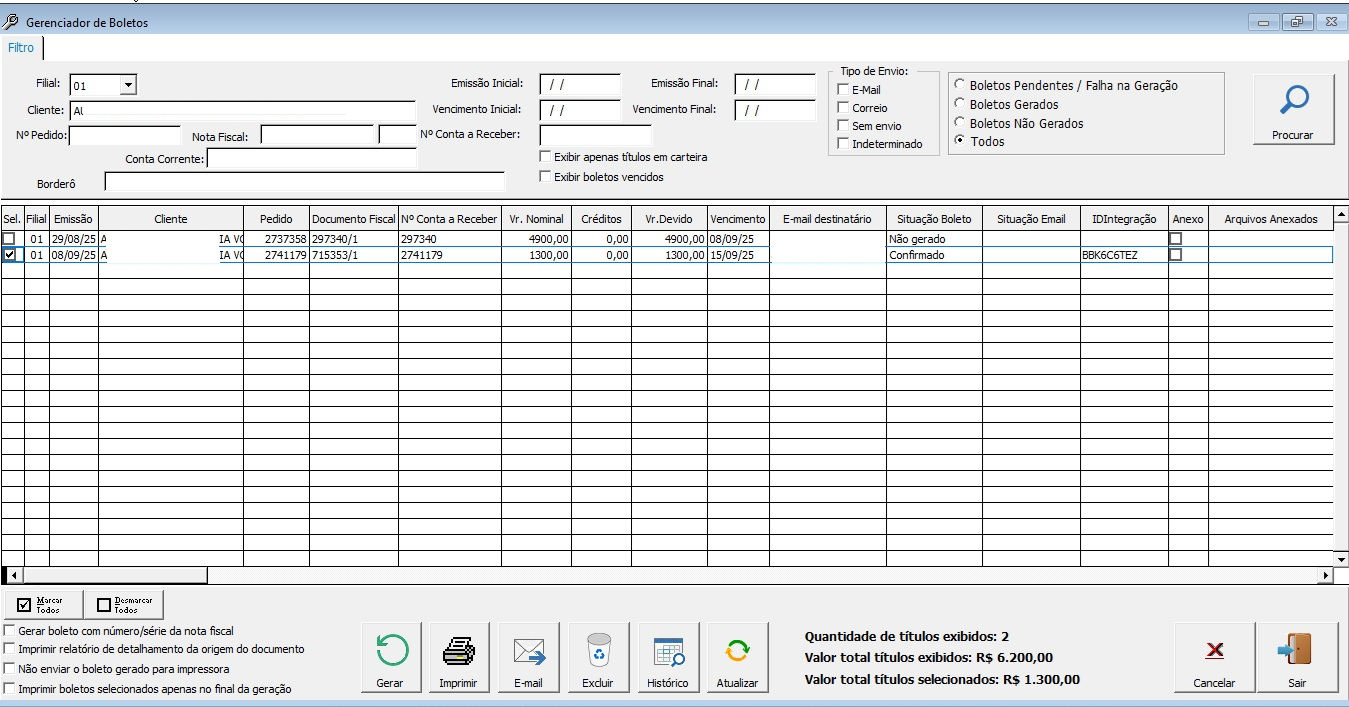Click the Sair exit door icon
Viewport: 1349px width, 707px height.
[x=1297, y=651]
